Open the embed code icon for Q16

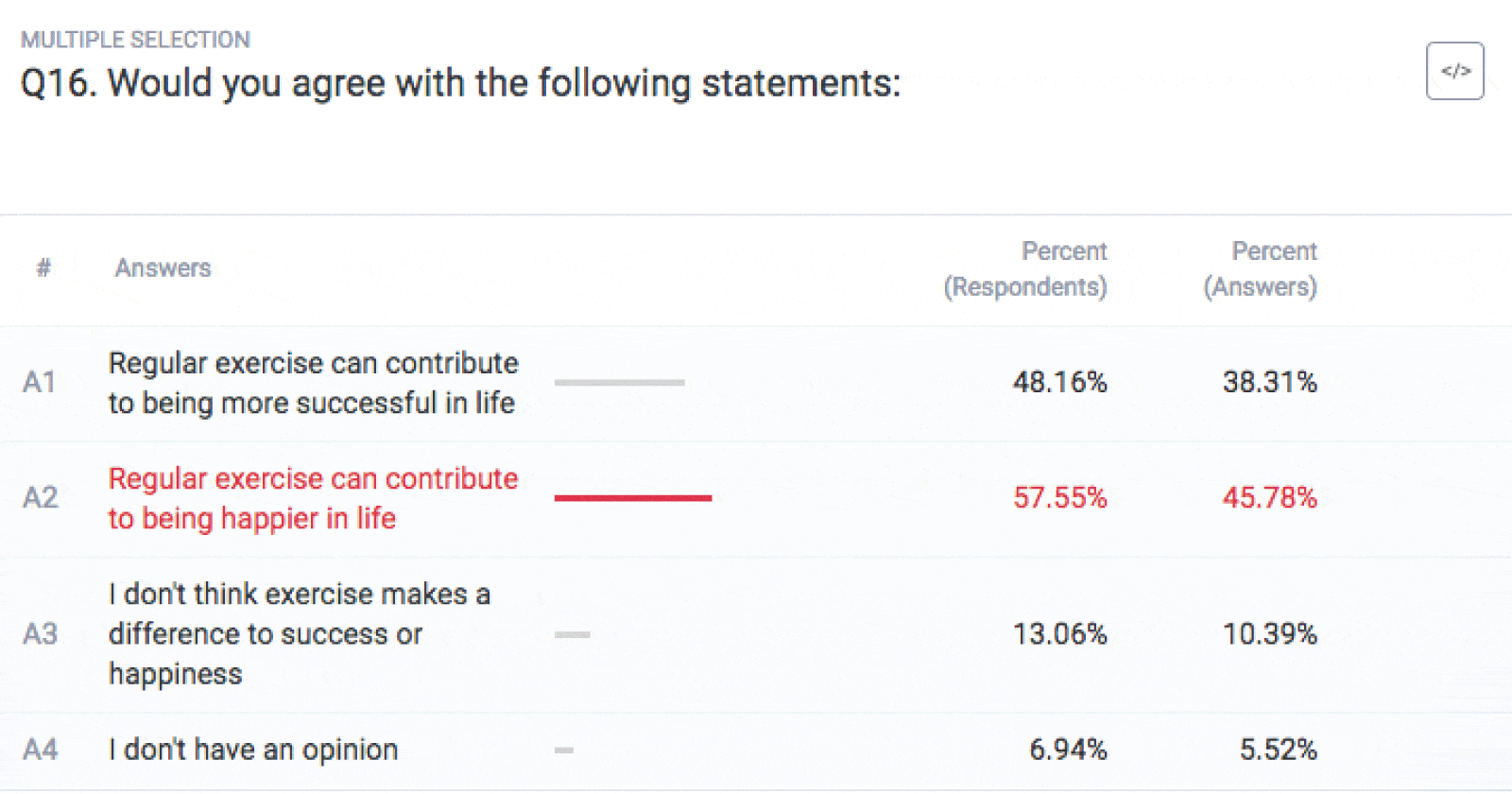click(x=1455, y=71)
